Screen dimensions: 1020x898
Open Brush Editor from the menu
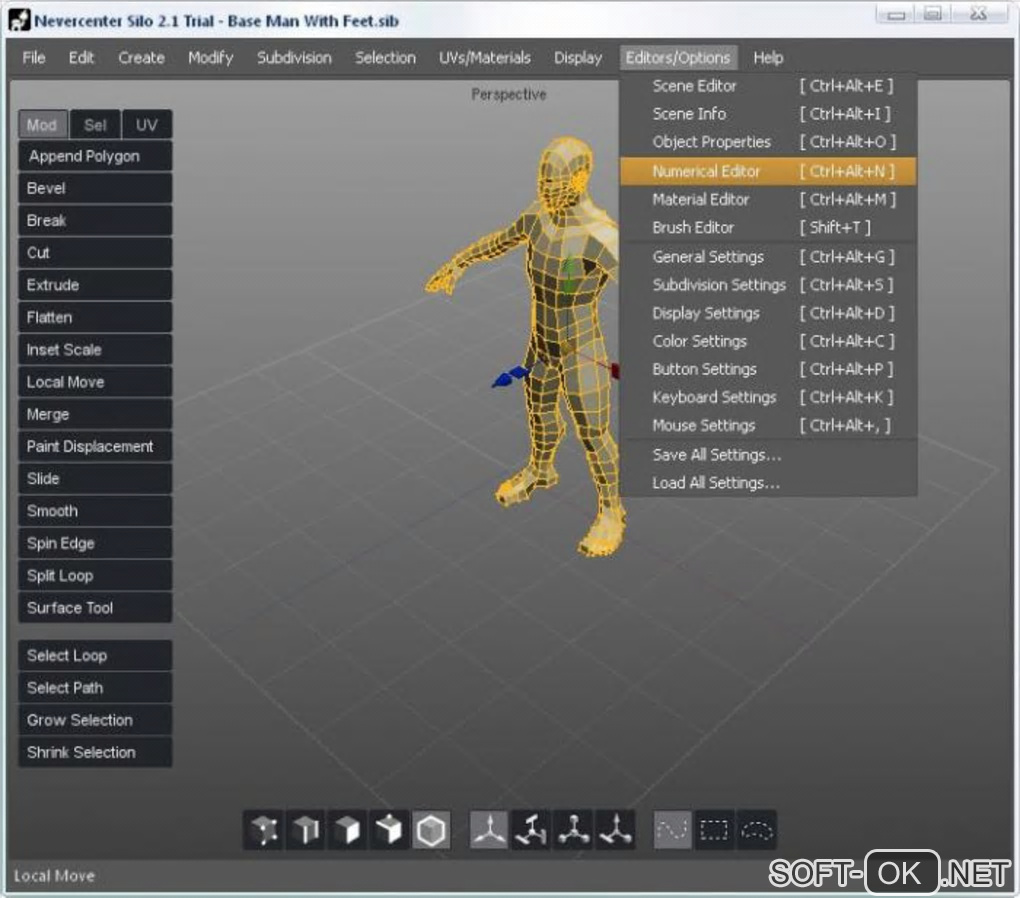[x=768, y=228]
